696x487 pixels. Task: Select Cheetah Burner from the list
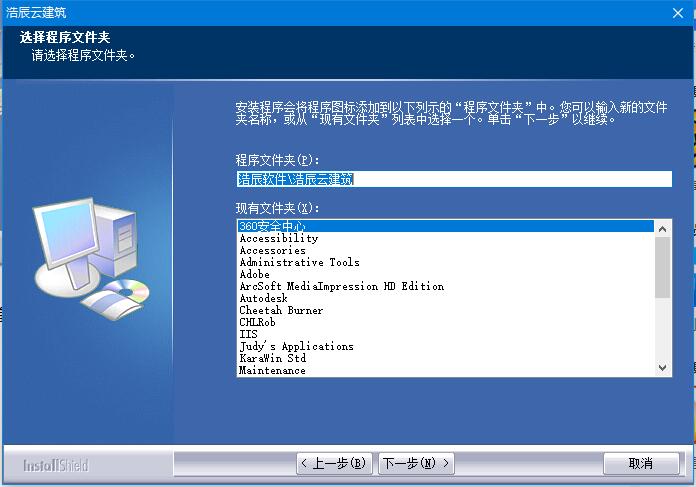point(281,310)
